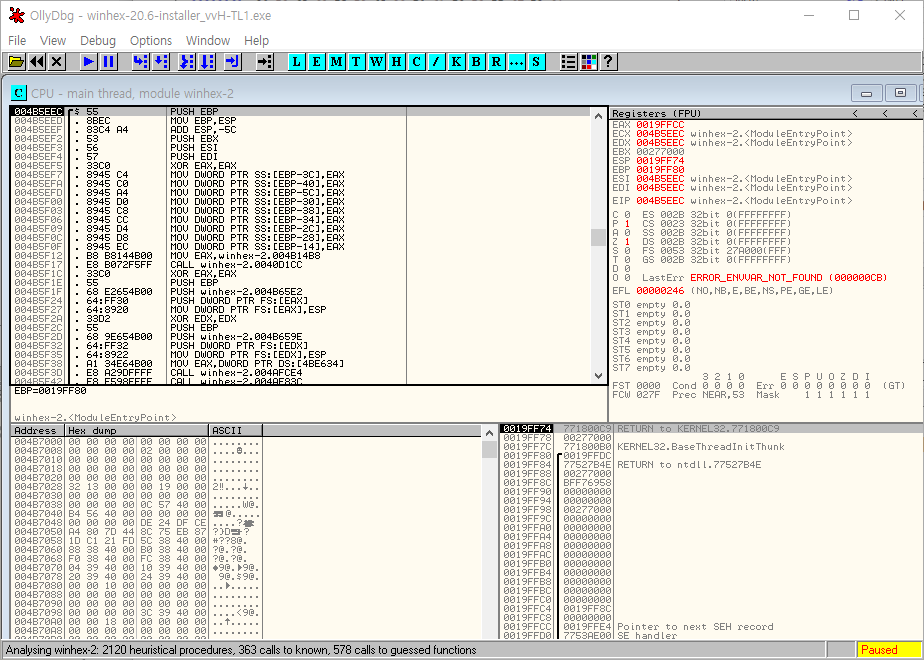Click the dump pane scrollbar up arrow
The image size is (924, 660).
click(x=489, y=433)
